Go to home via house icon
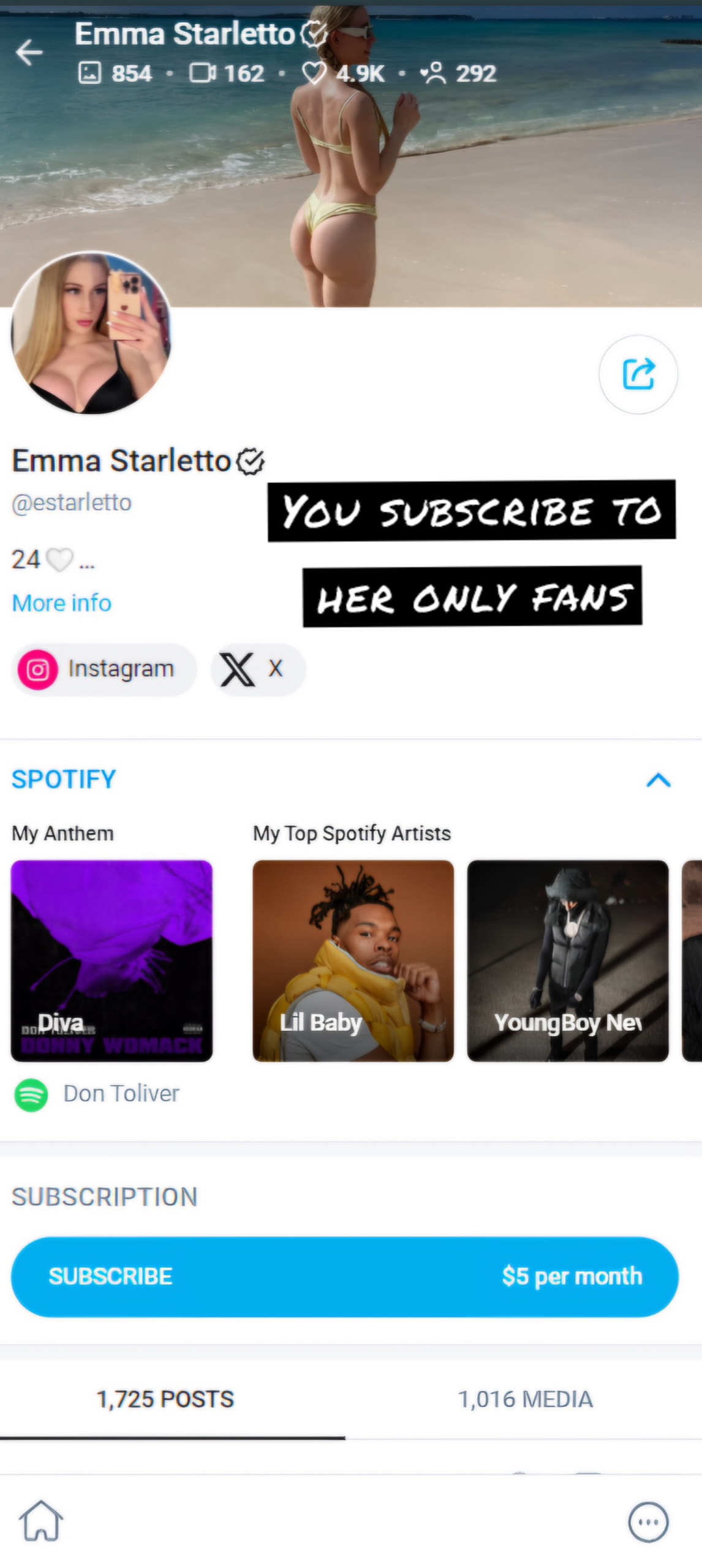The image size is (702, 1568). click(x=41, y=1520)
